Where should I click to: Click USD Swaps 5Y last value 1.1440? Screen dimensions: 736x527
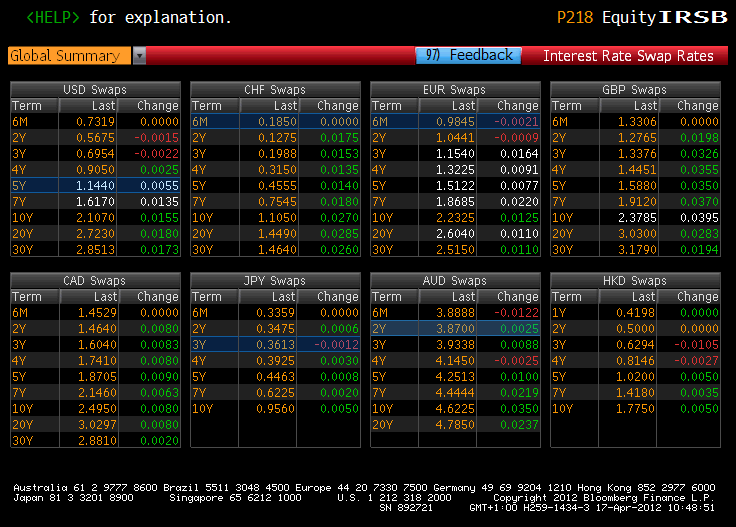coord(95,185)
